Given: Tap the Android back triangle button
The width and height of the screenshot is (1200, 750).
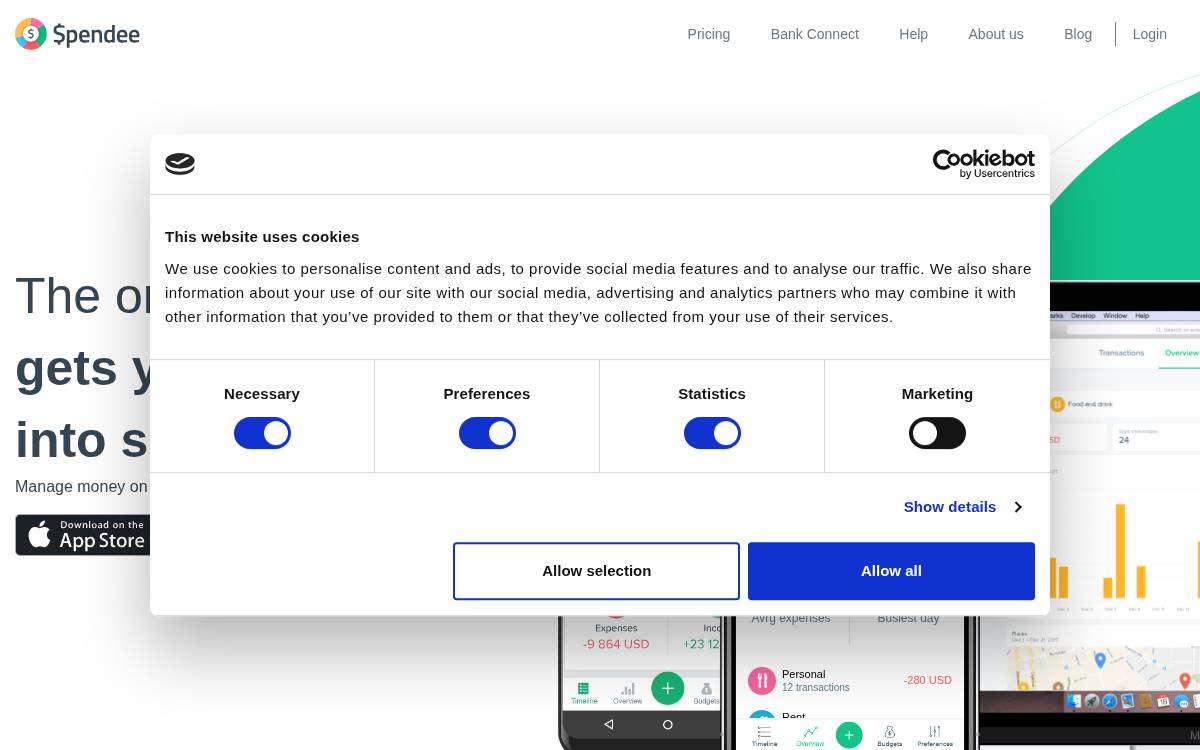Looking at the screenshot, I should tap(608, 724).
